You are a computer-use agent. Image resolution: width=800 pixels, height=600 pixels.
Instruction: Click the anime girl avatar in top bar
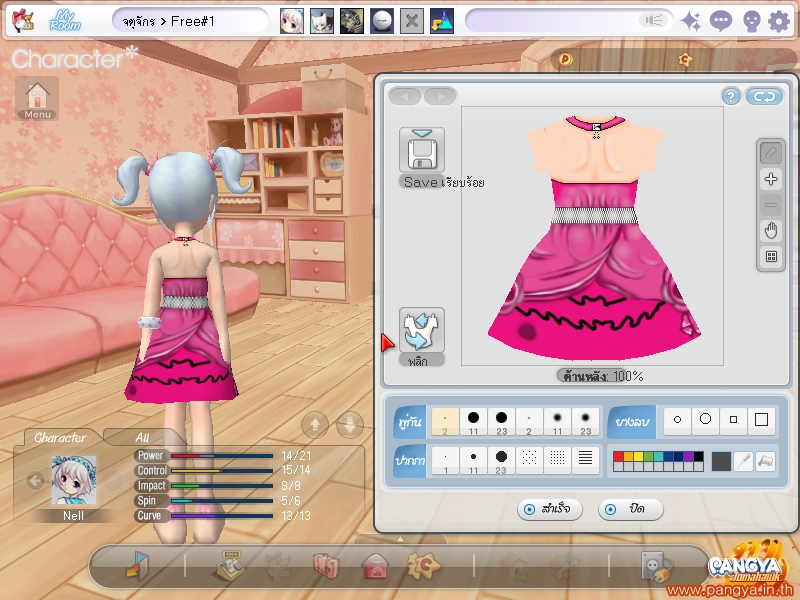[x=291, y=21]
